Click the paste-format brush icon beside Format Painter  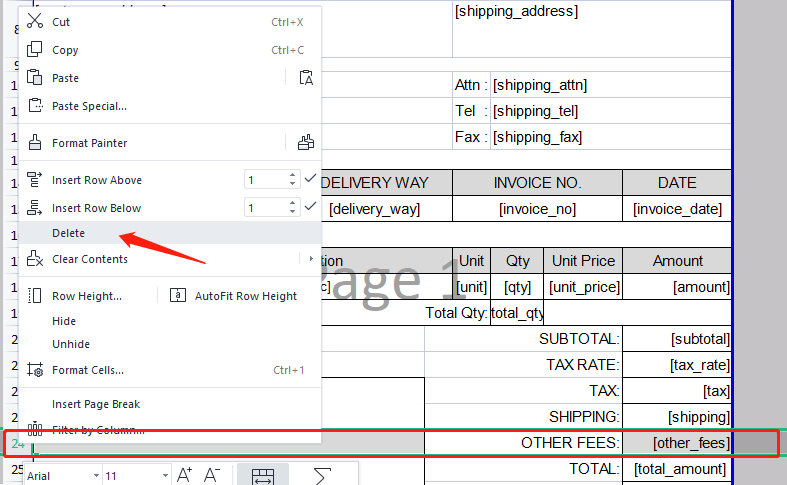[x=306, y=143]
